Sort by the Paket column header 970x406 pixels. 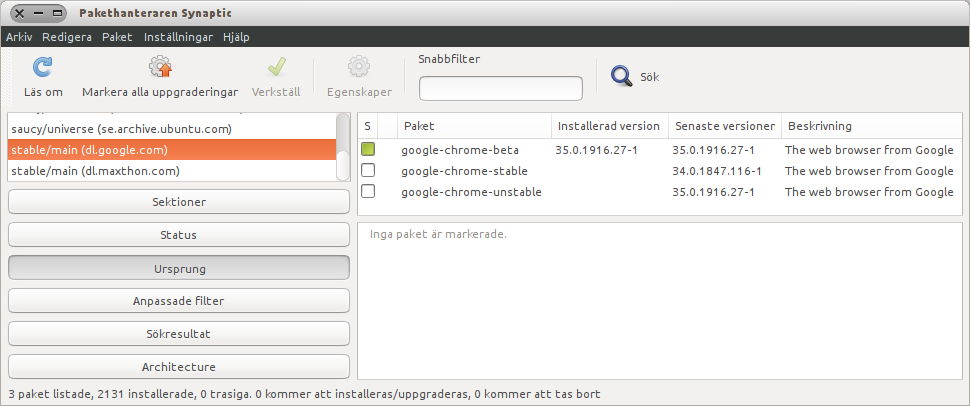click(x=474, y=126)
